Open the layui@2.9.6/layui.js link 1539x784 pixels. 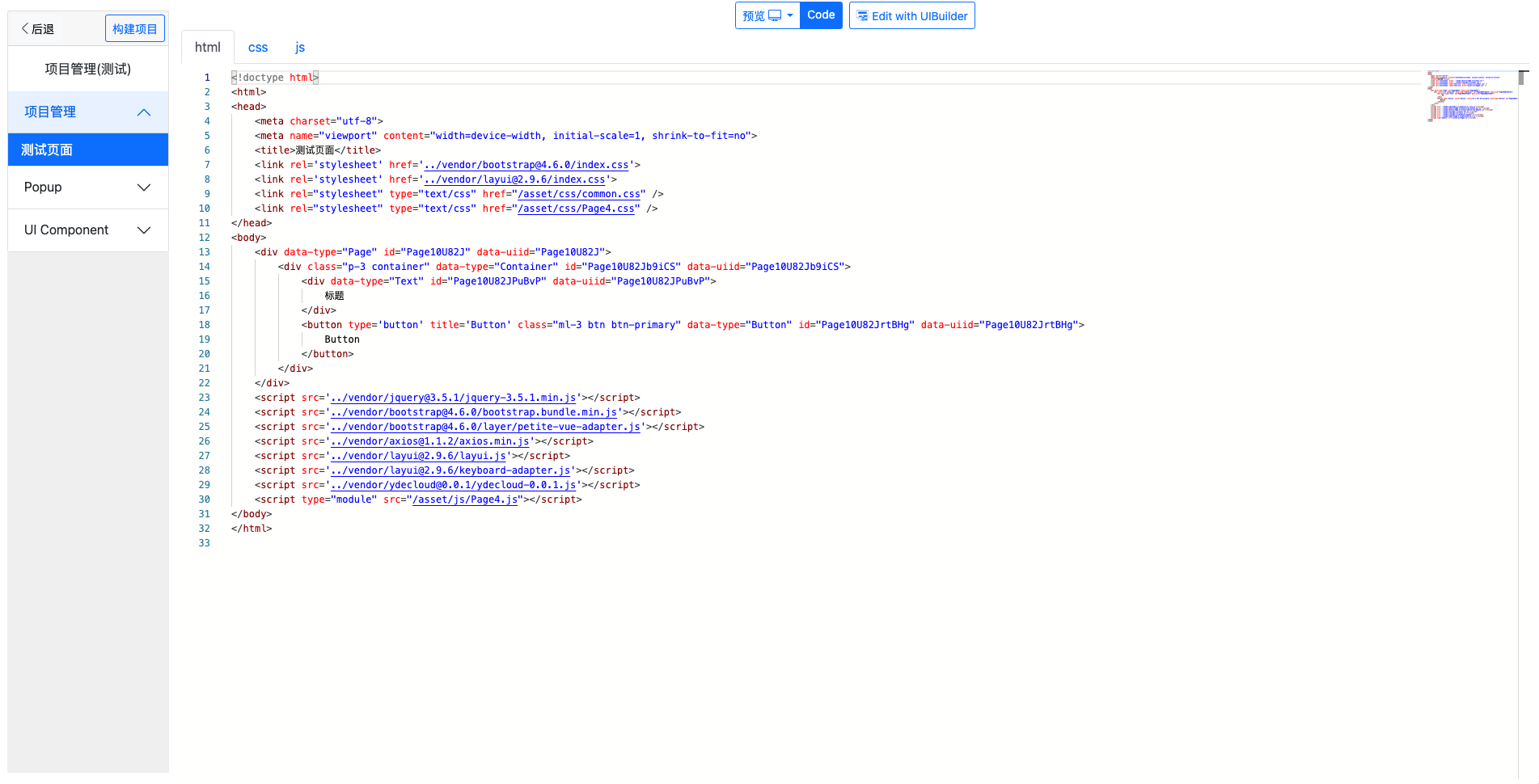click(x=418, y=456)
